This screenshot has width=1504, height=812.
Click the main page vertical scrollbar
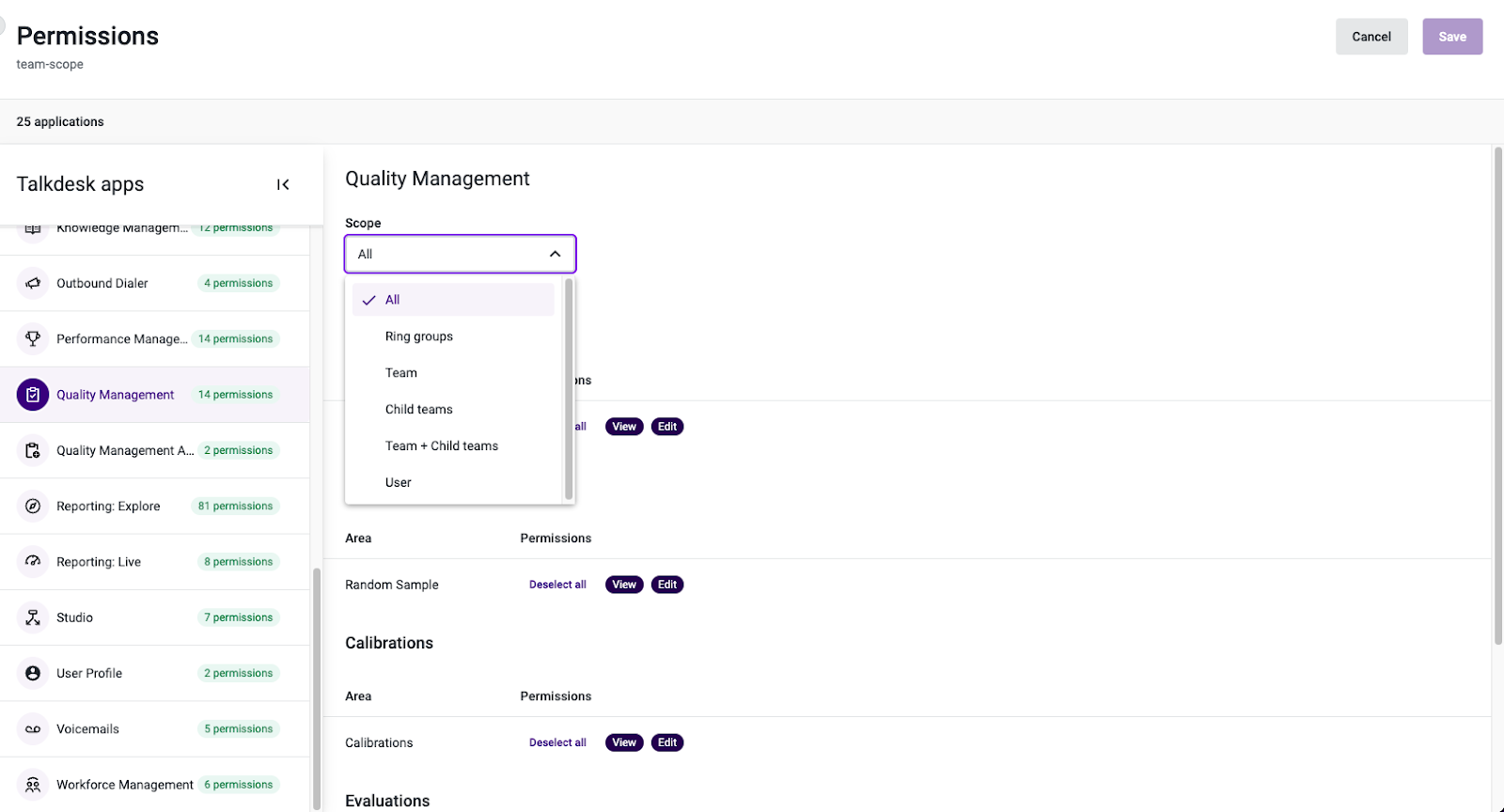pos(1498,395)
